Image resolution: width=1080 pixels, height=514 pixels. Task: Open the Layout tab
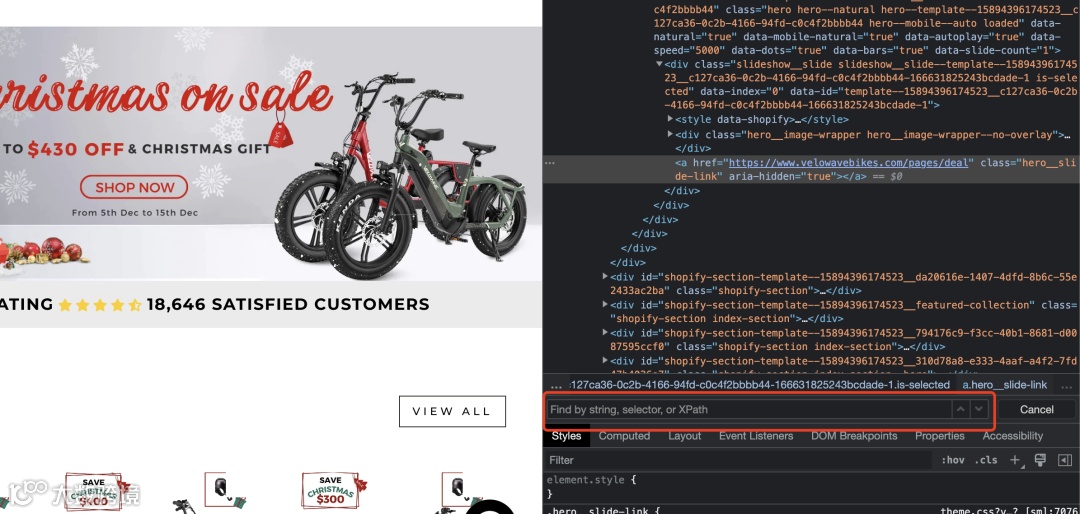pyautogui.click(x=685, y=436)
